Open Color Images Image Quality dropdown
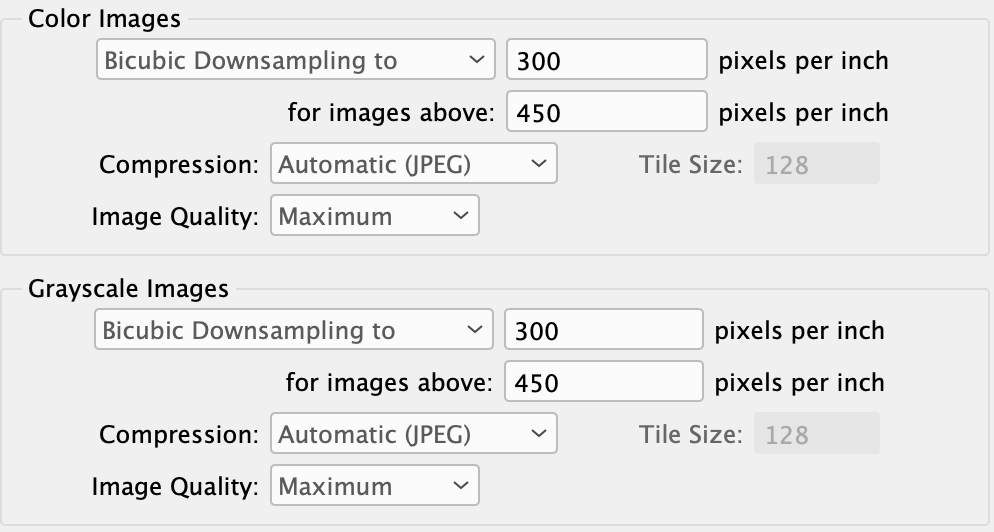 pyautogui.click(x=375, y=216)
